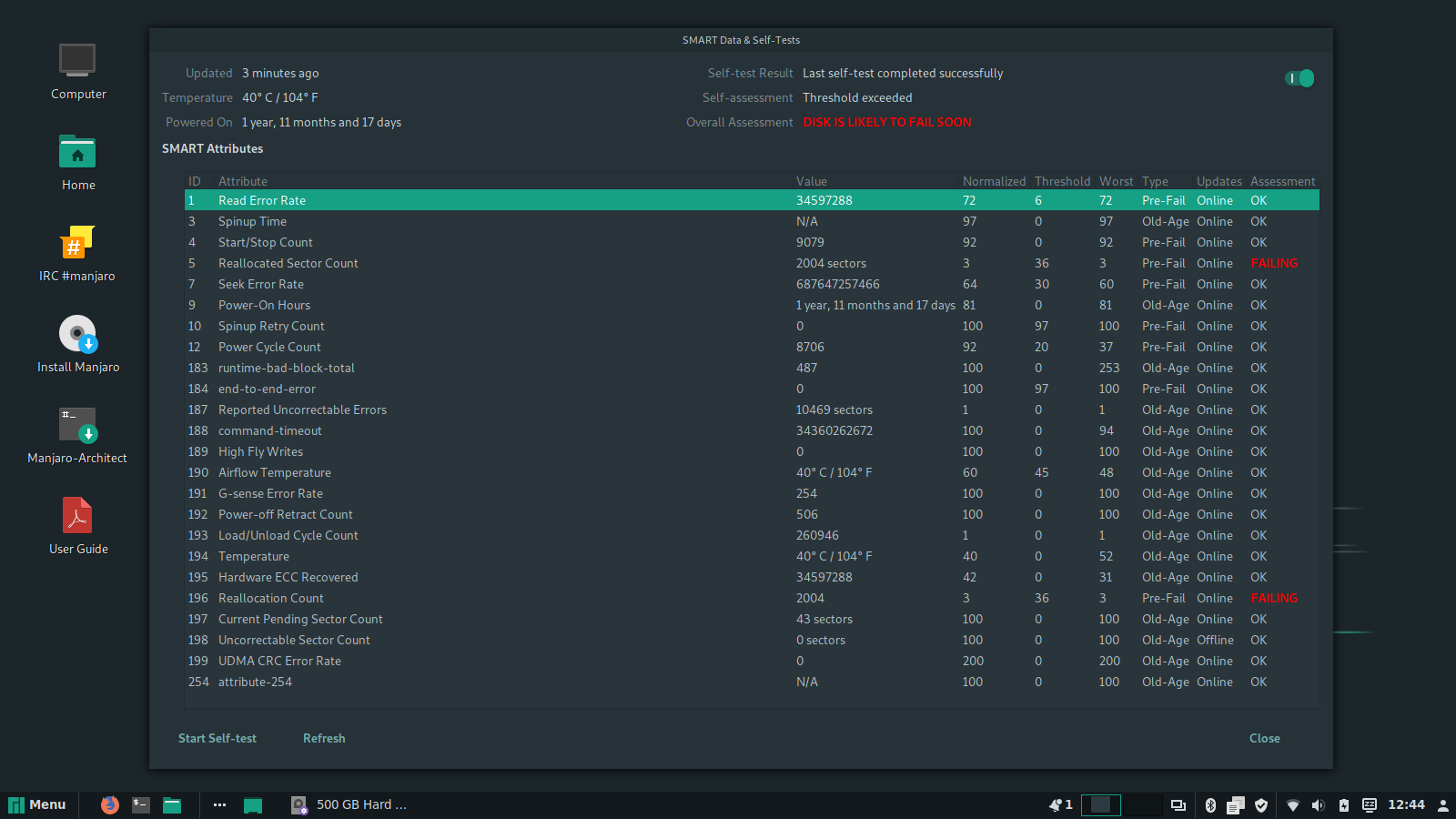The image size is (1456, 819).
Task: Select the Reallocation Count row
Action: [752, 598]
